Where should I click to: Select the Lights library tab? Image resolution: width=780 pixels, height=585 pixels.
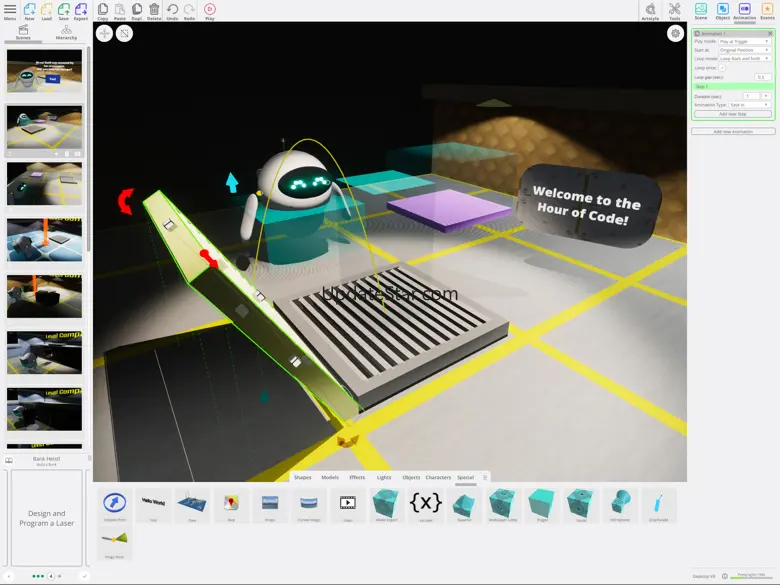(384, 477)
